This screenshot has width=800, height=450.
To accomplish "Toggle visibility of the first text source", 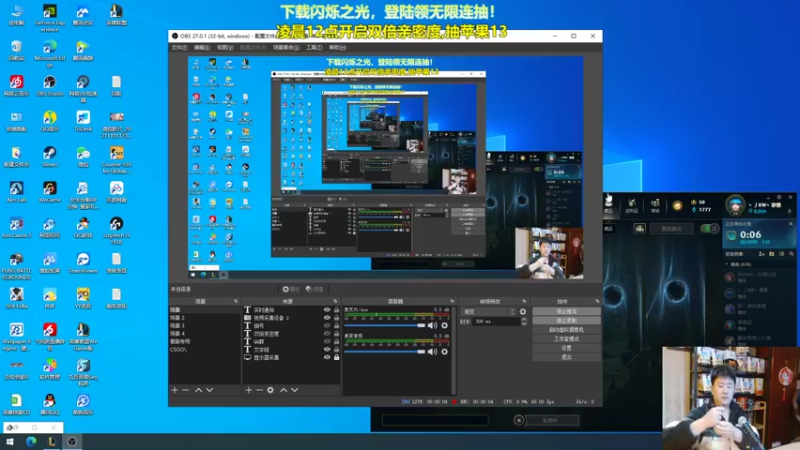I will coord(327,309).
